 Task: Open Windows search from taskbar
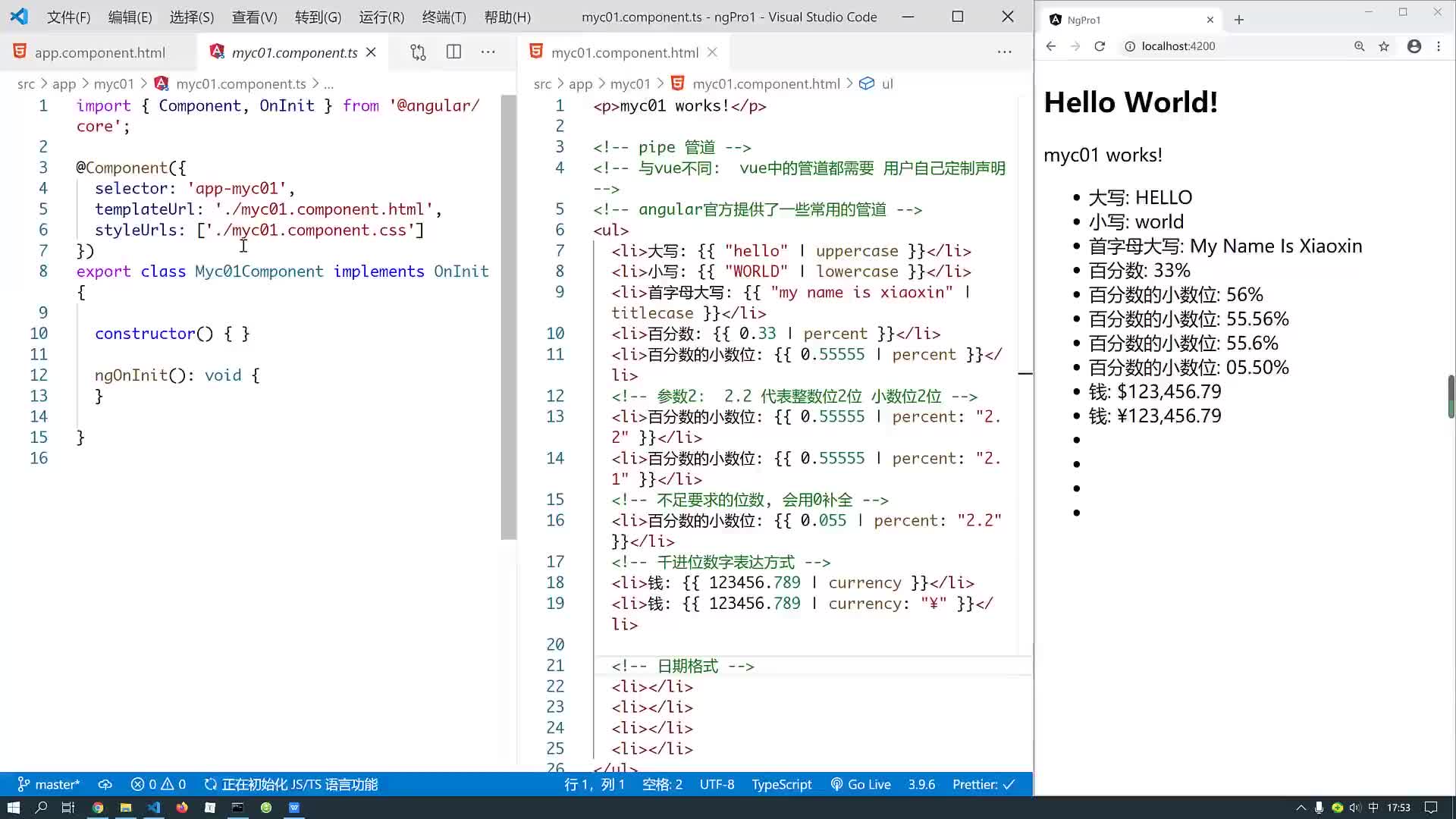(x=41, y=808)
